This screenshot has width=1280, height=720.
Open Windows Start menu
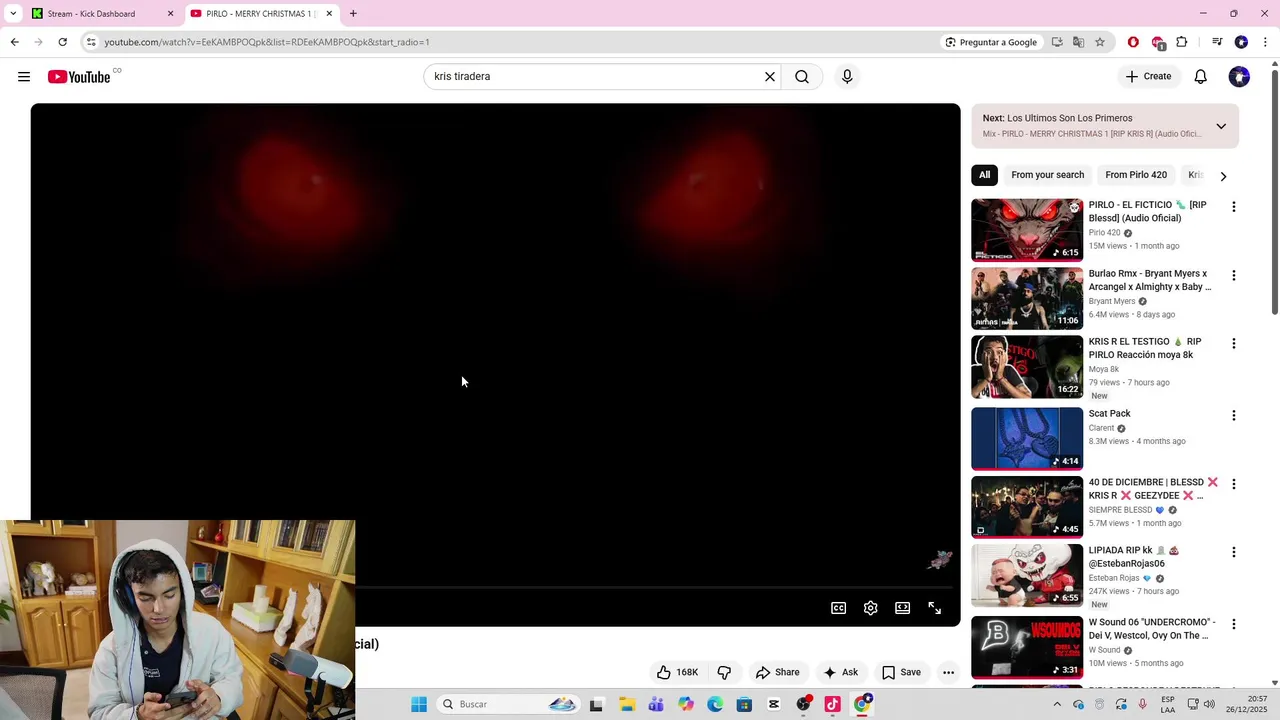tap(419, 704)
